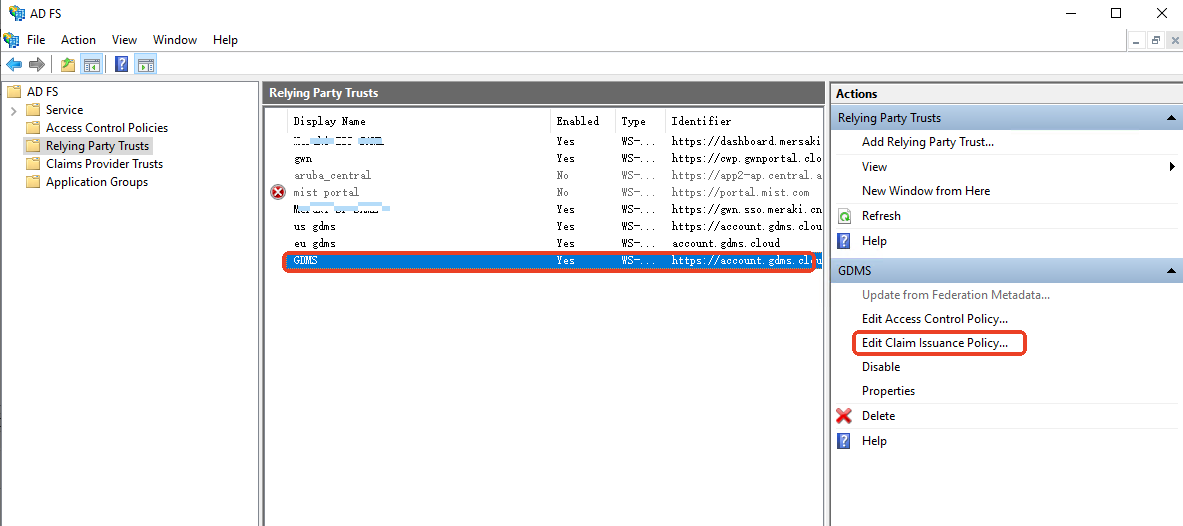
Task: Select Access Control Policies in tree
Action: point(107,128)
